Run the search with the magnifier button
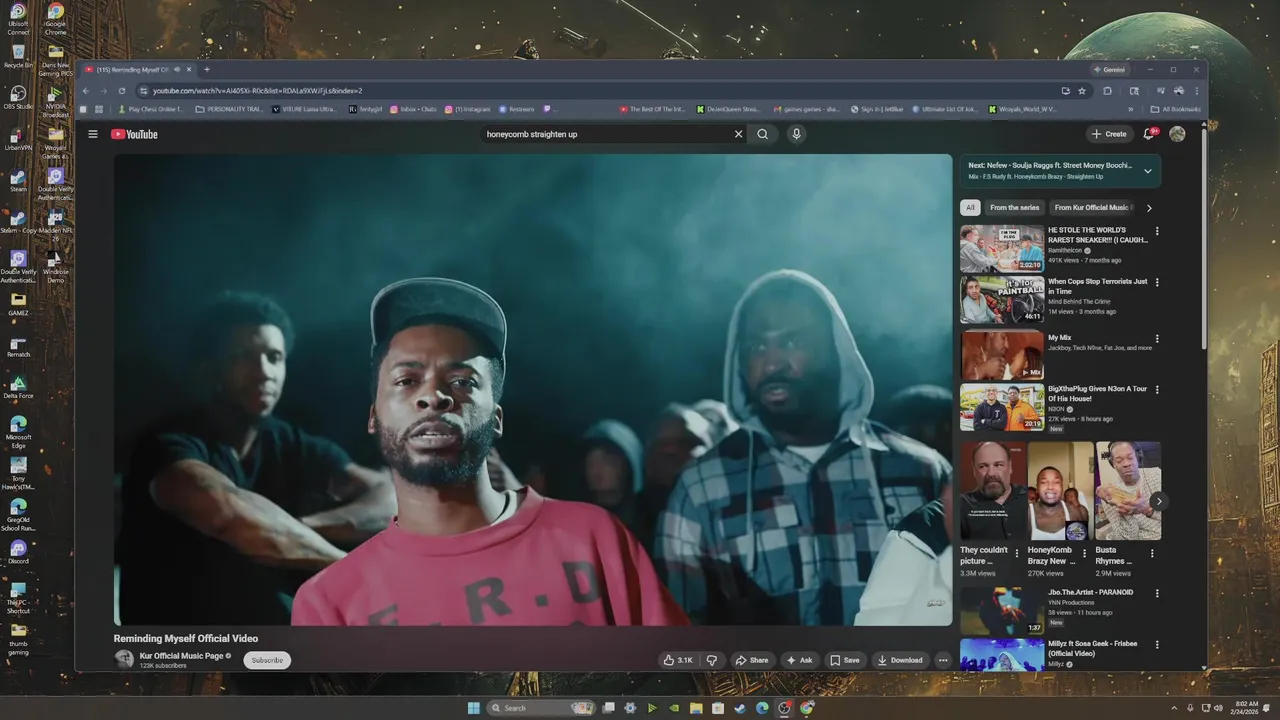The image size is (1280, 720). pos(762,134)
